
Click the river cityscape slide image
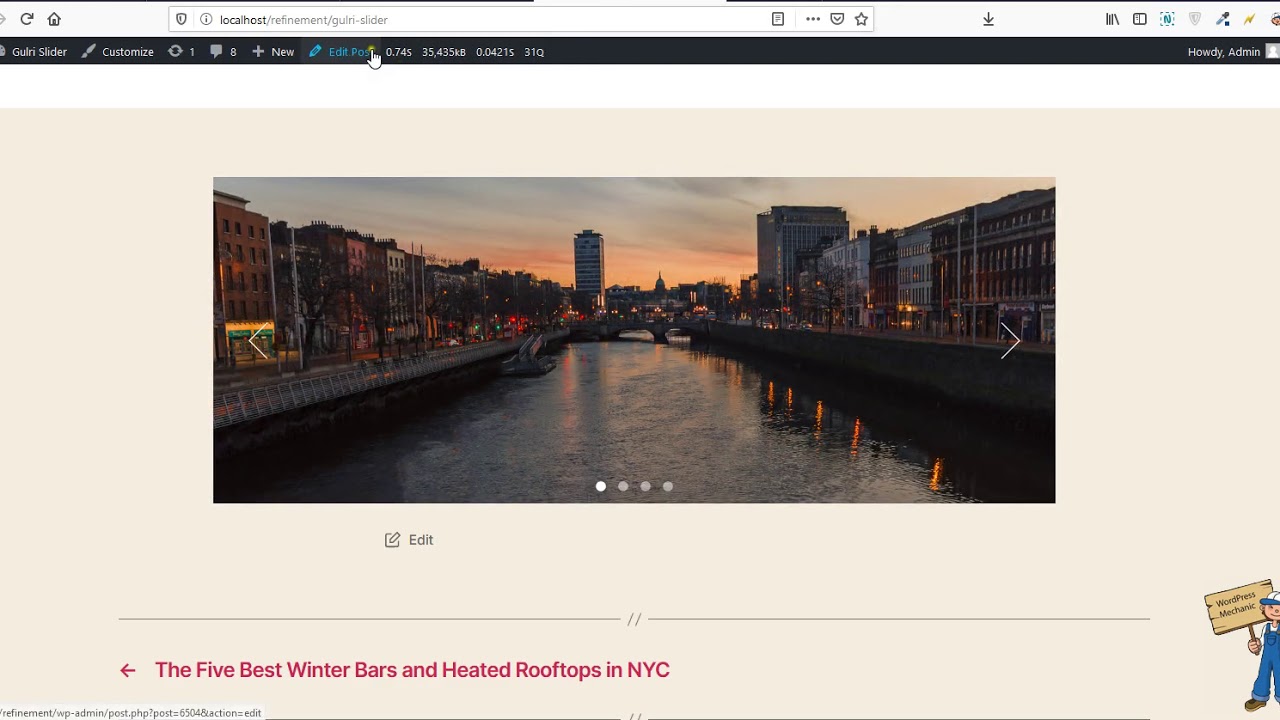tap(634, 340)
